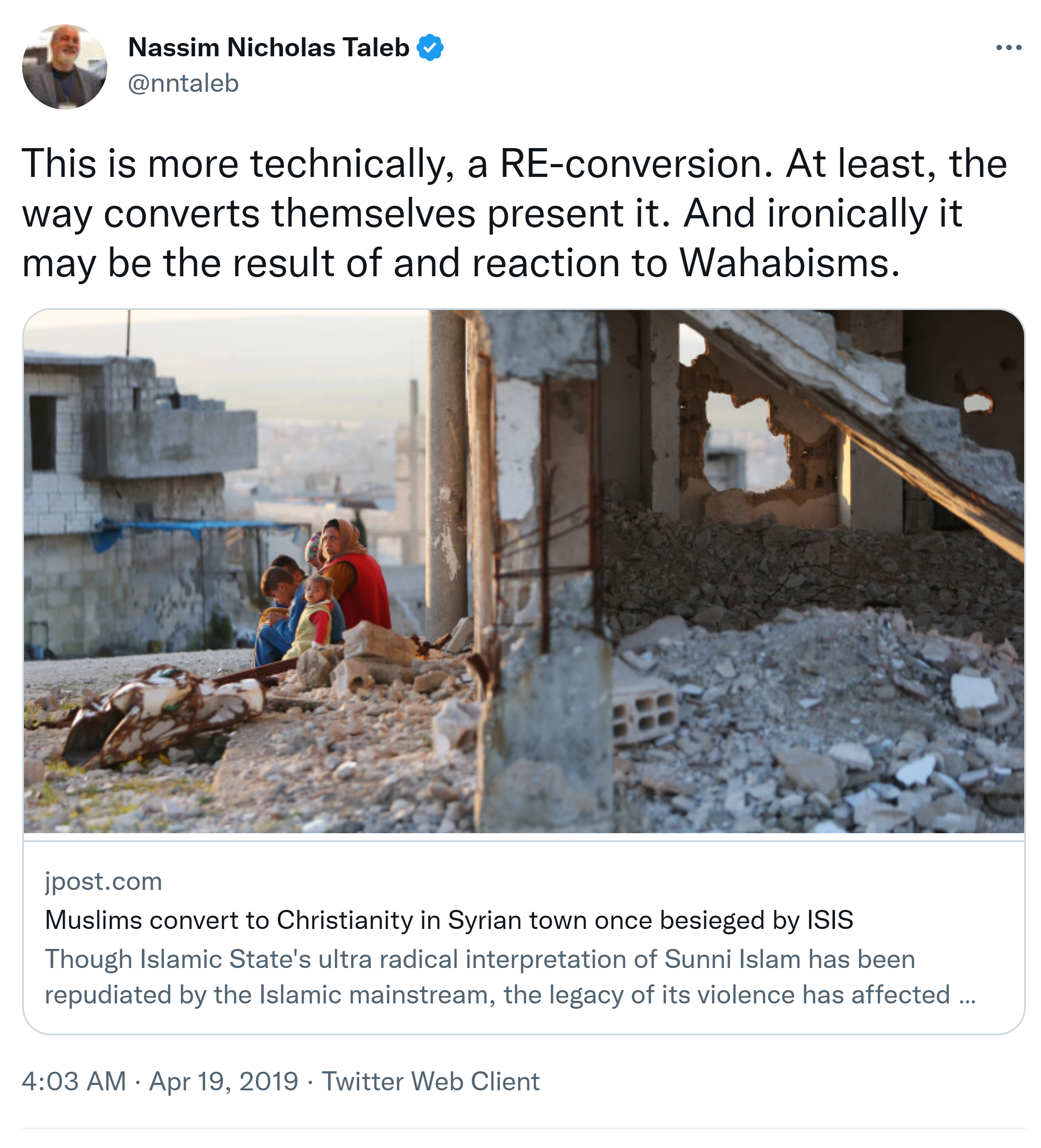Screen dimensions: 1041x1148
Task: Open the more options ellipsis menu
Action: click(x=1009, y=48)
